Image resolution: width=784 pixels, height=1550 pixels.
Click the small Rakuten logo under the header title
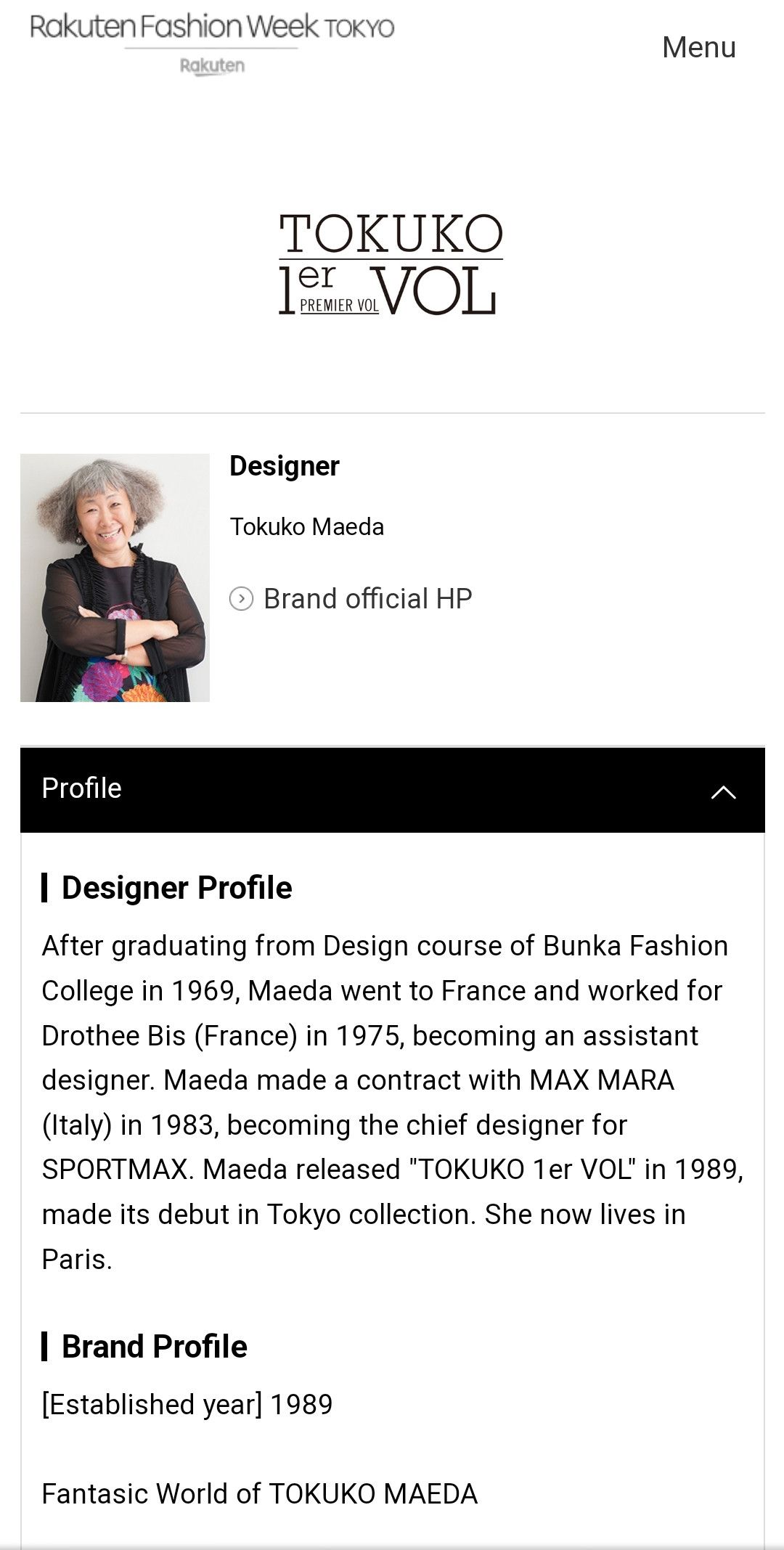212,66
